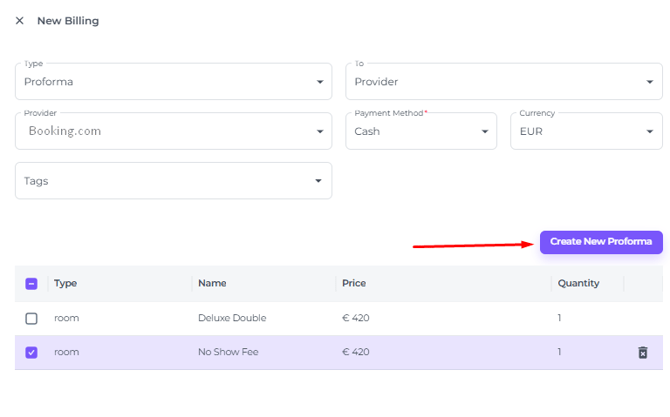Image resolution: width=670 pixels, height=417 pixels.
Task: Change Payment Method from Cash
Action: coord(421,131)
